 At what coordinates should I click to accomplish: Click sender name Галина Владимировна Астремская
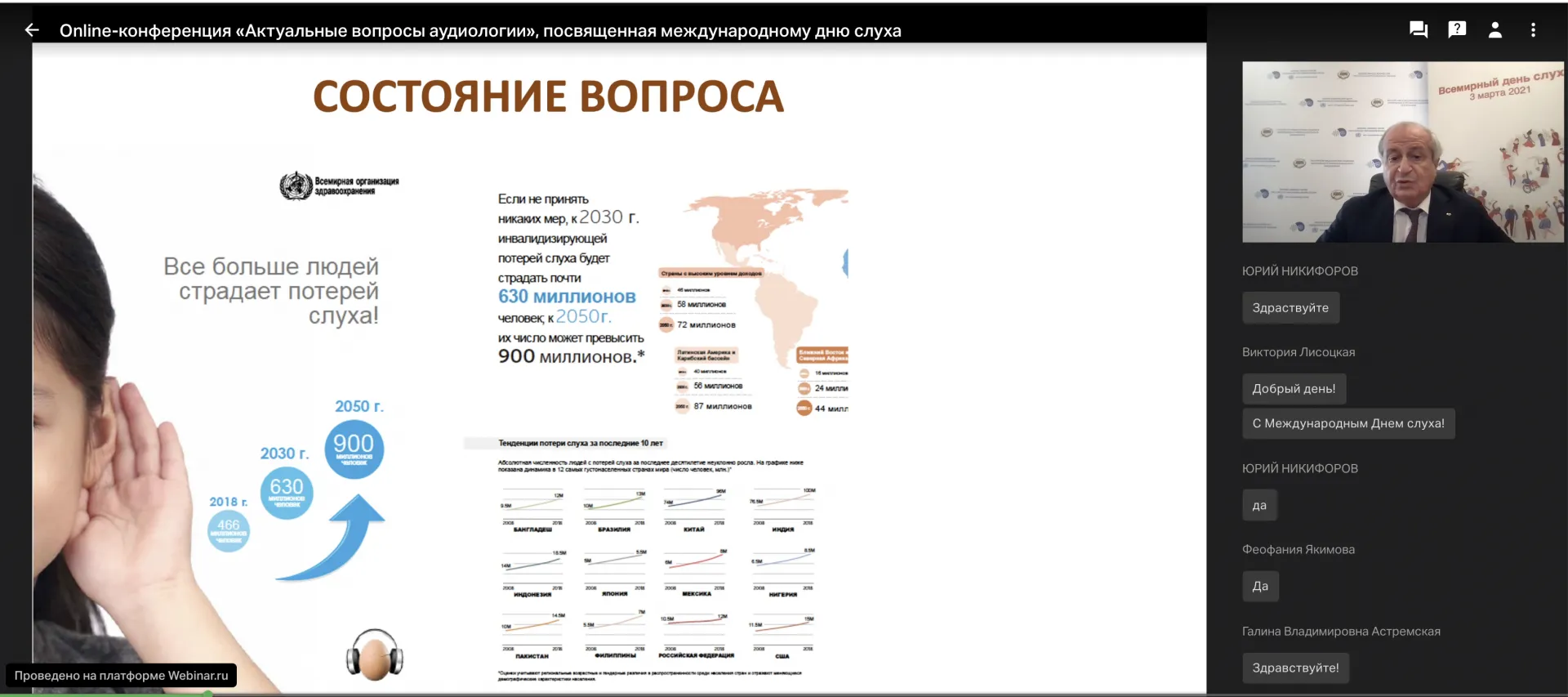click(x=1341, y=632)
